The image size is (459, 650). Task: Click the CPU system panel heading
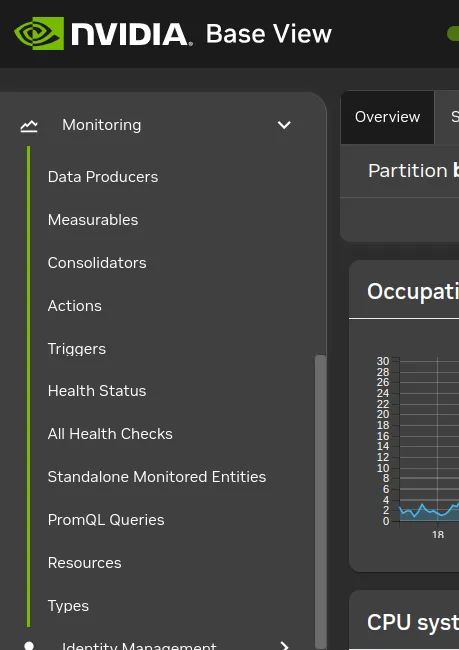pos(413,622)
